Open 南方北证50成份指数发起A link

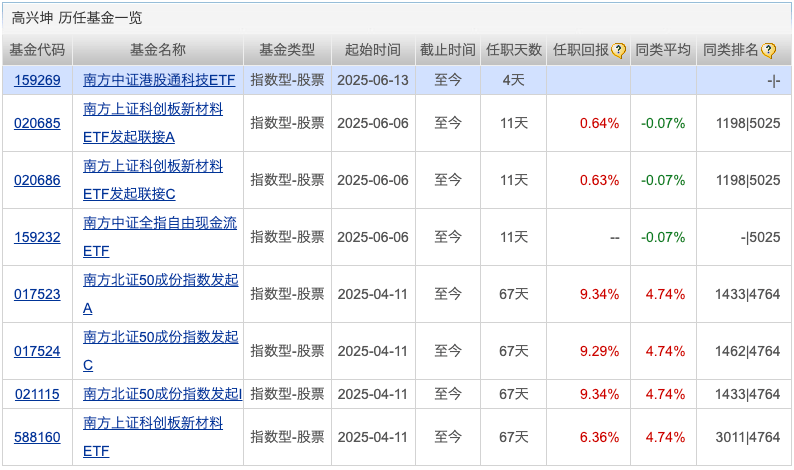coord(161,294)
